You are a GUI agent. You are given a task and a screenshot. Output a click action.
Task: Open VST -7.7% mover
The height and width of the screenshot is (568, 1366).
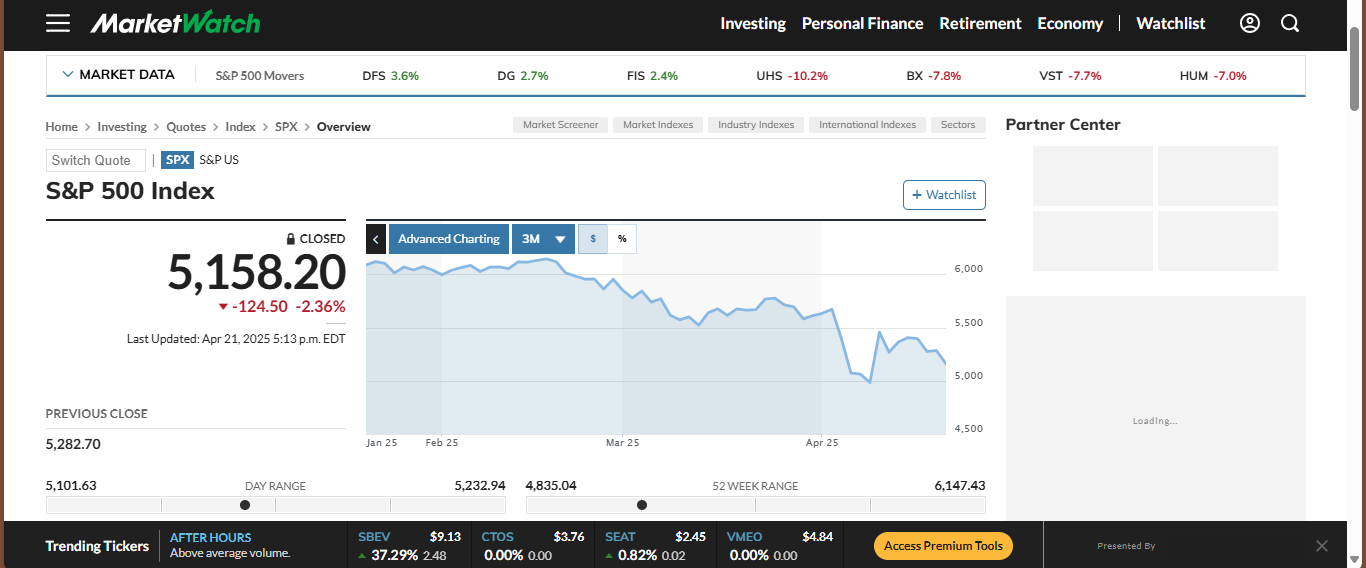tap(1070, 76)
